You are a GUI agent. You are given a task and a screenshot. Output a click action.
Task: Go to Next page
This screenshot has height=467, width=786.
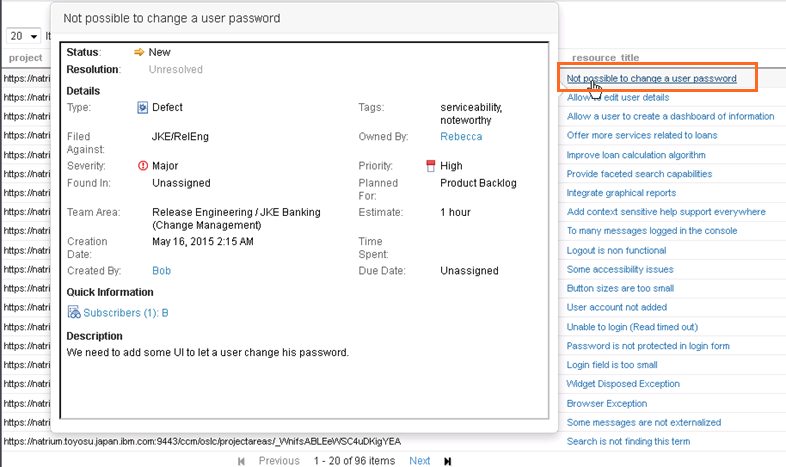tap(420, 460)
